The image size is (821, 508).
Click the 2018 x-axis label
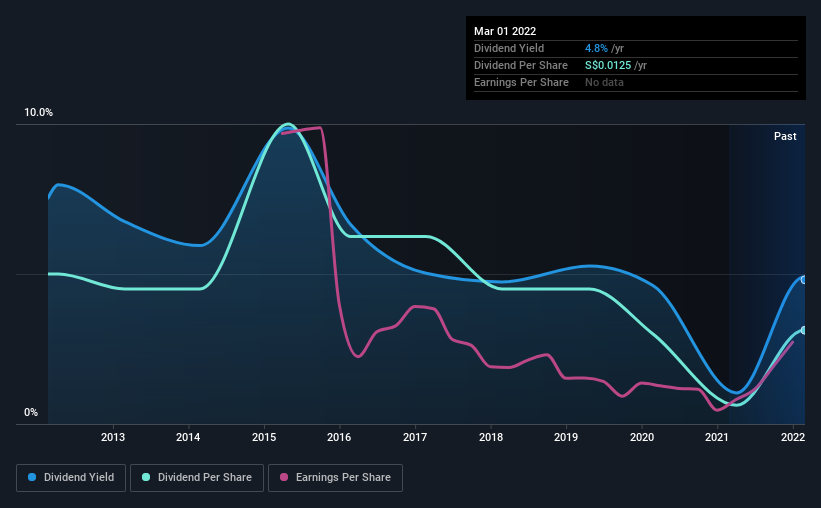point(491,437)
